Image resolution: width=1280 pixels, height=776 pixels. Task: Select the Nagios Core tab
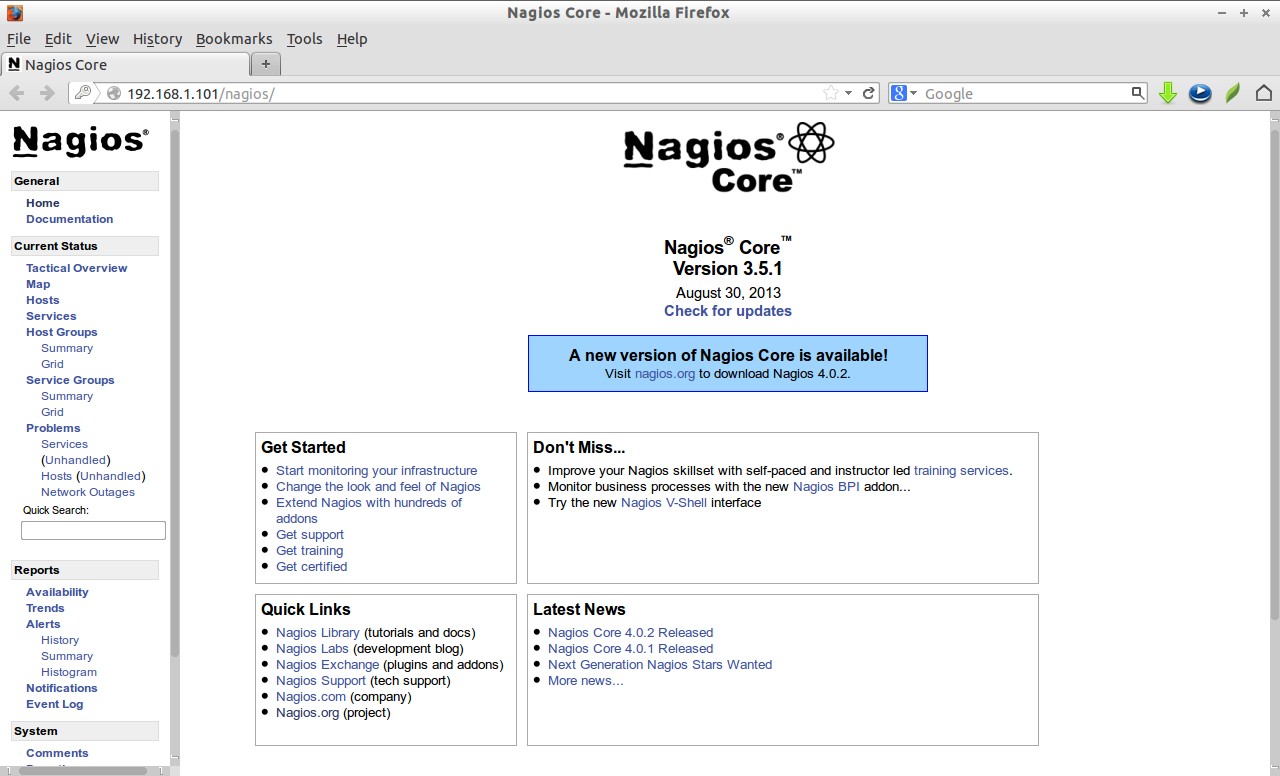tap(125, 64)
